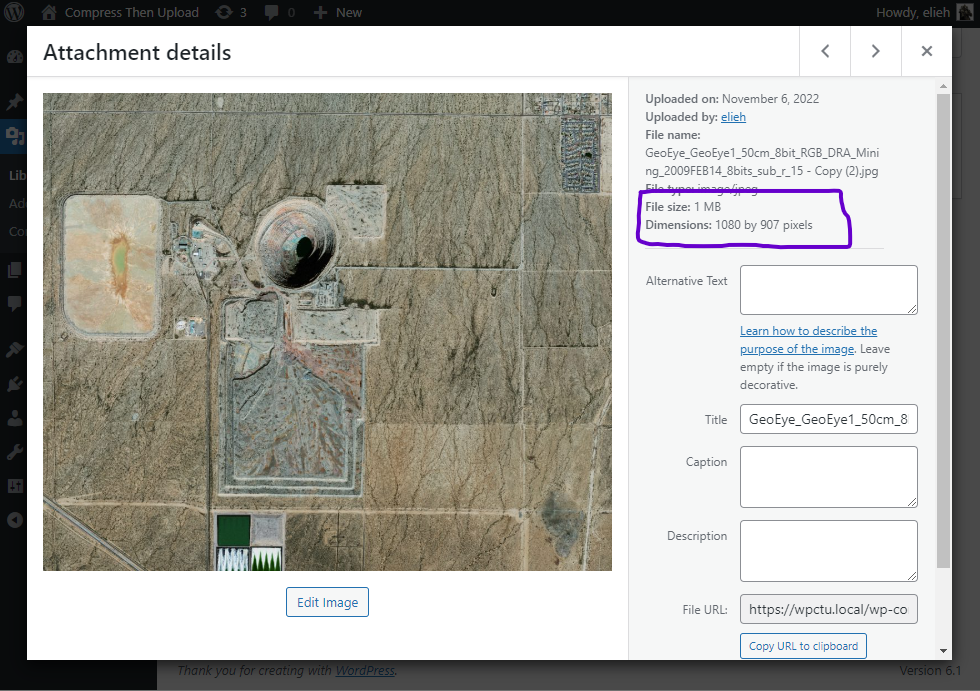Click the File size 1 MB text
The width and height of the screenshot is (980, 691).
pyautogui.click(x=683, y=207)
